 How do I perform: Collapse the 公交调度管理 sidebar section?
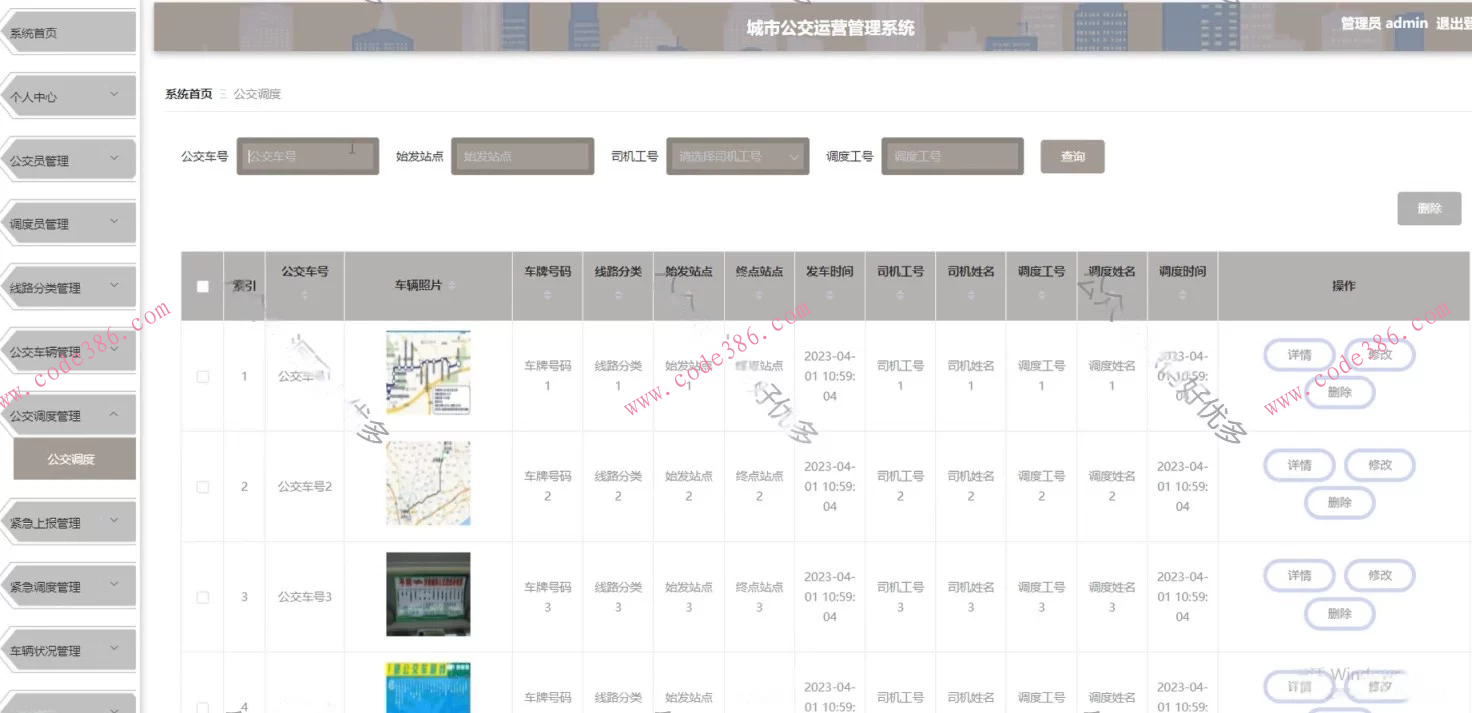coord(70,416)
